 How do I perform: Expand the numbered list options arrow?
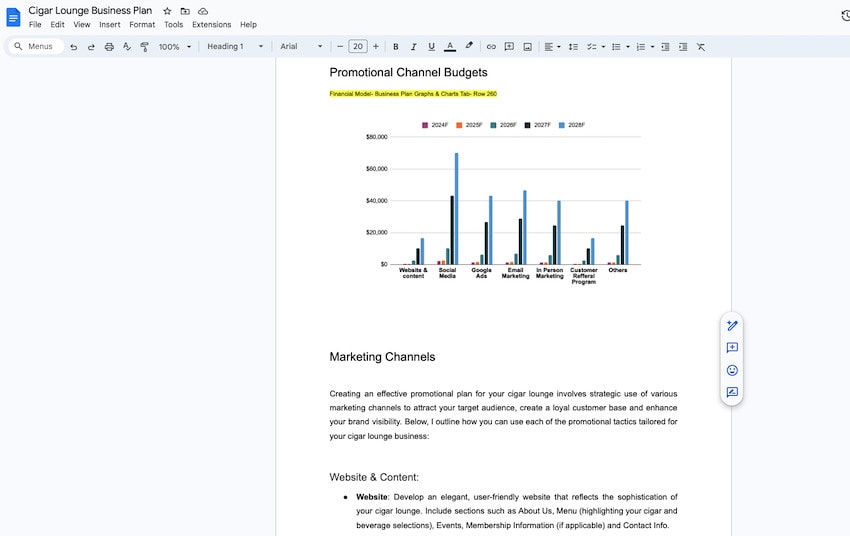[x=652, y=47]
